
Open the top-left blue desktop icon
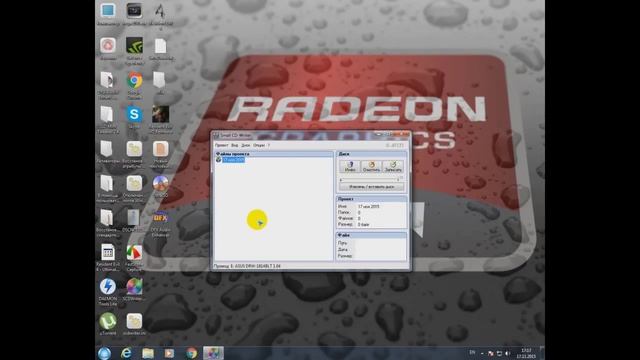[x=108, y=11]
